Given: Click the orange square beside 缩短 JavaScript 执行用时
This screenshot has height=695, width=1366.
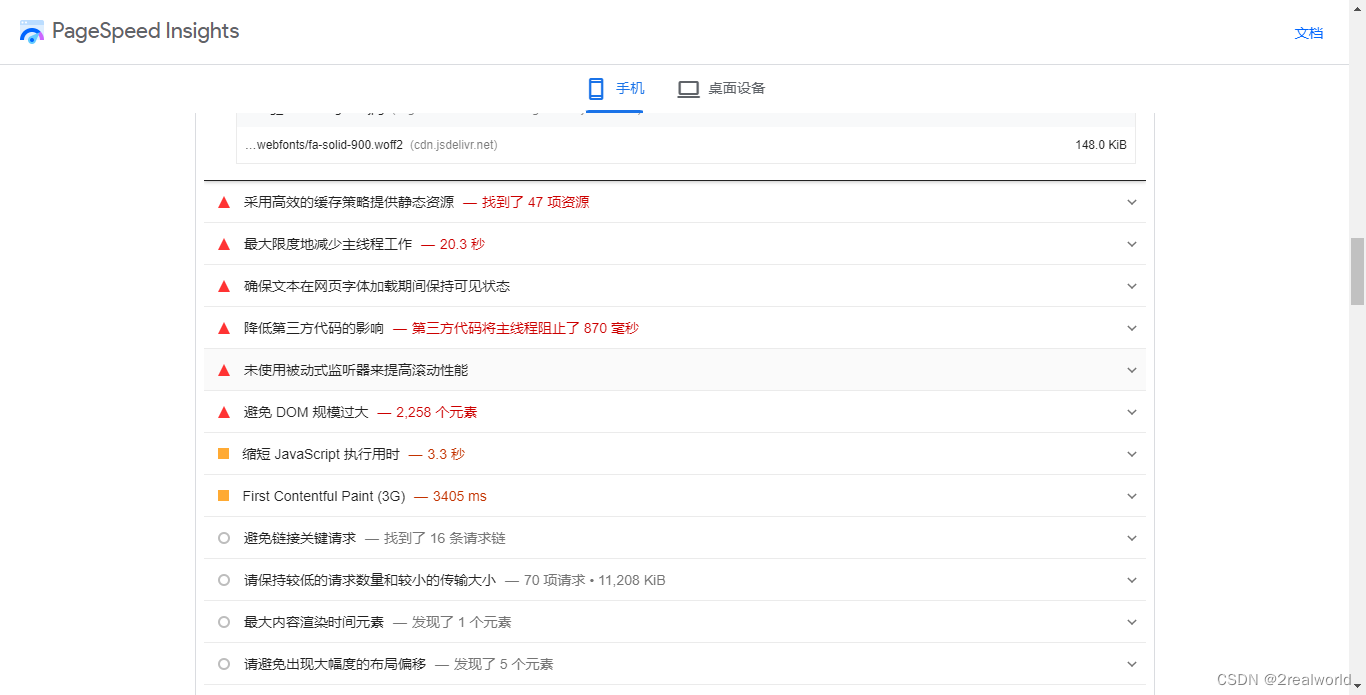Looking at the screenshot, I should [223, 453].
